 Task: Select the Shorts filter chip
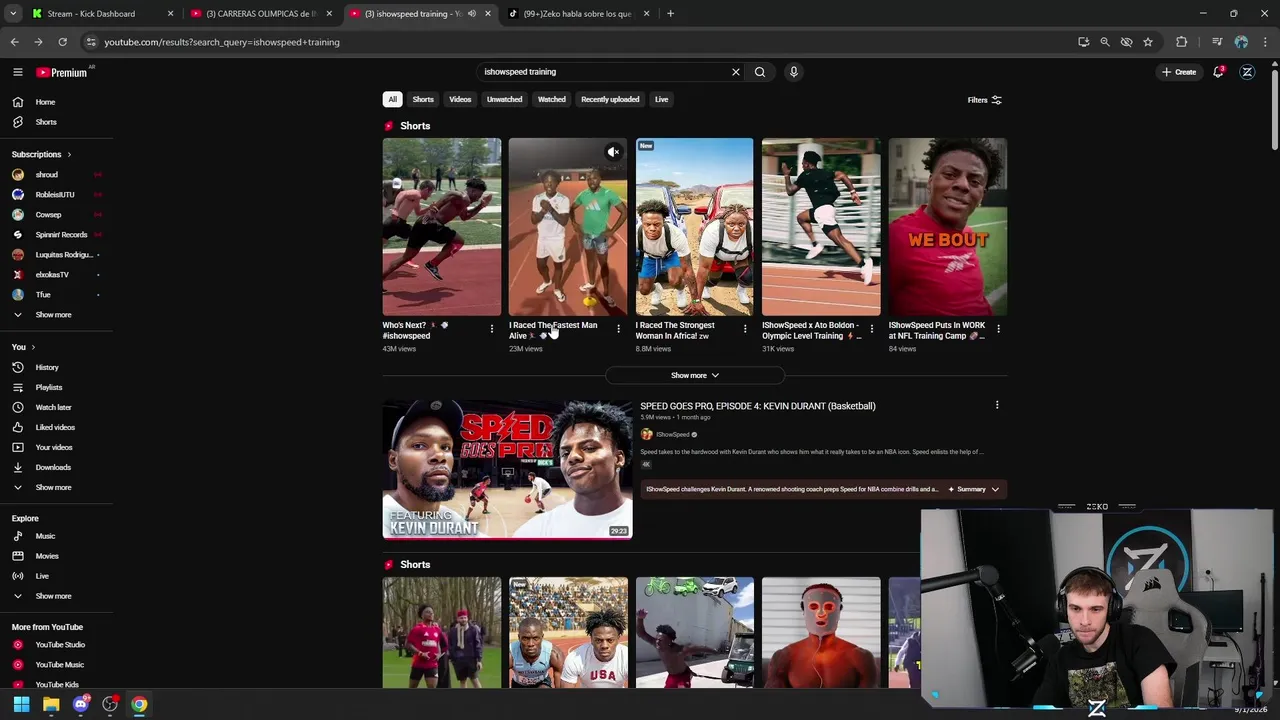click(423, 99)
